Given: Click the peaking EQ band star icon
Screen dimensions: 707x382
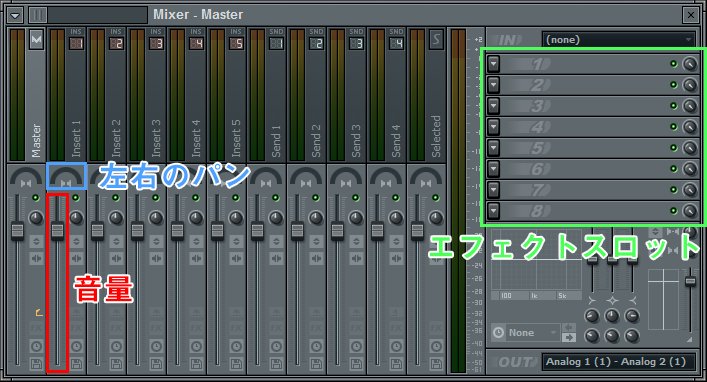Looking at the screenshot, I should pos(612,301).
